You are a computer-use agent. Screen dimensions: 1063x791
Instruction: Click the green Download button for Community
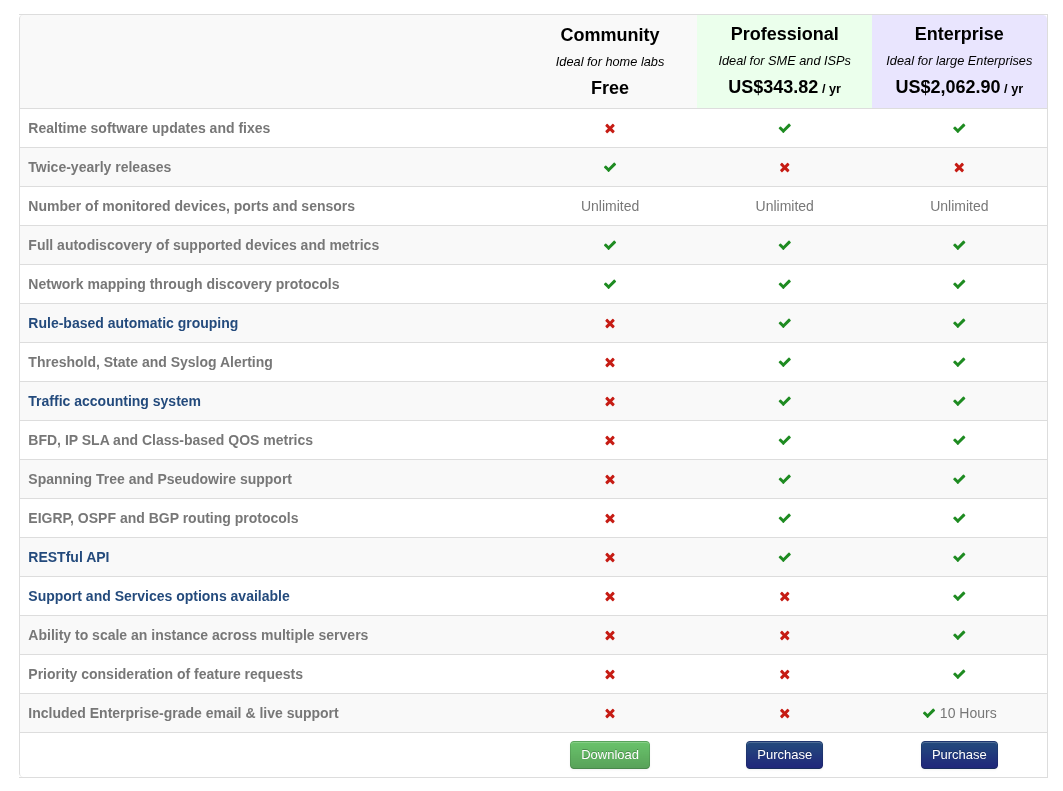coord(609,755)
